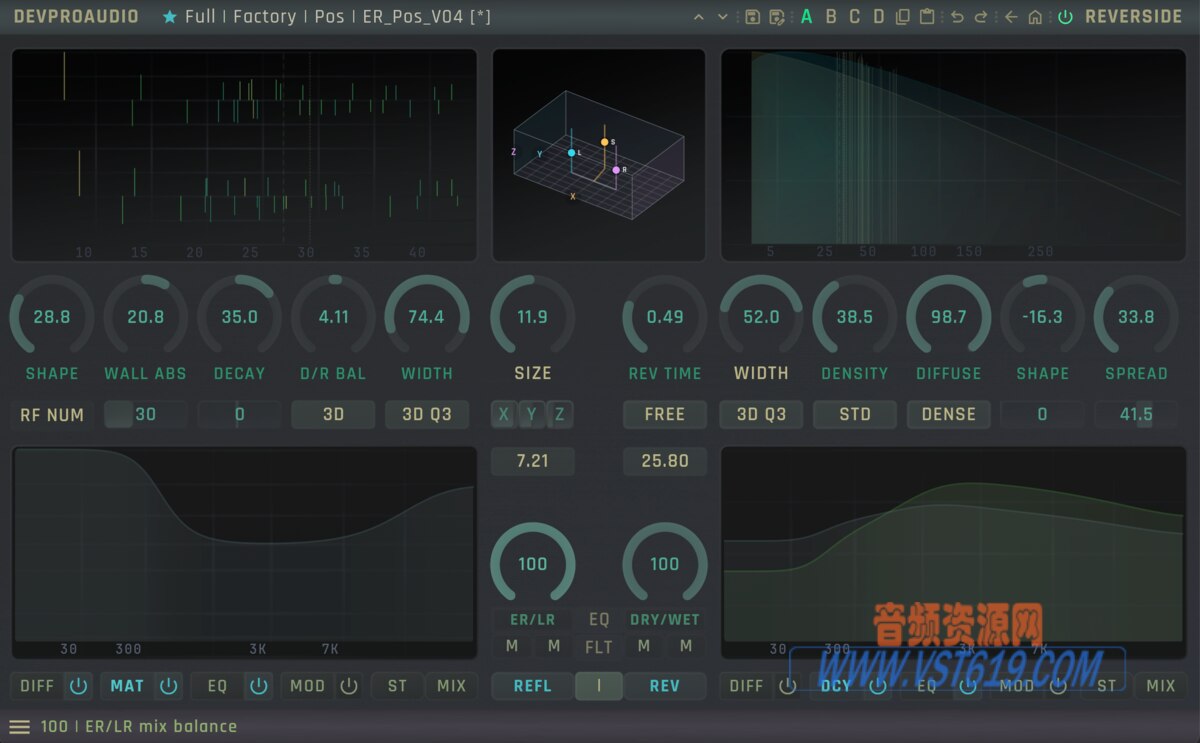1200x743 pixels.
Task: Redo the last change
Action: click(981, 17)
